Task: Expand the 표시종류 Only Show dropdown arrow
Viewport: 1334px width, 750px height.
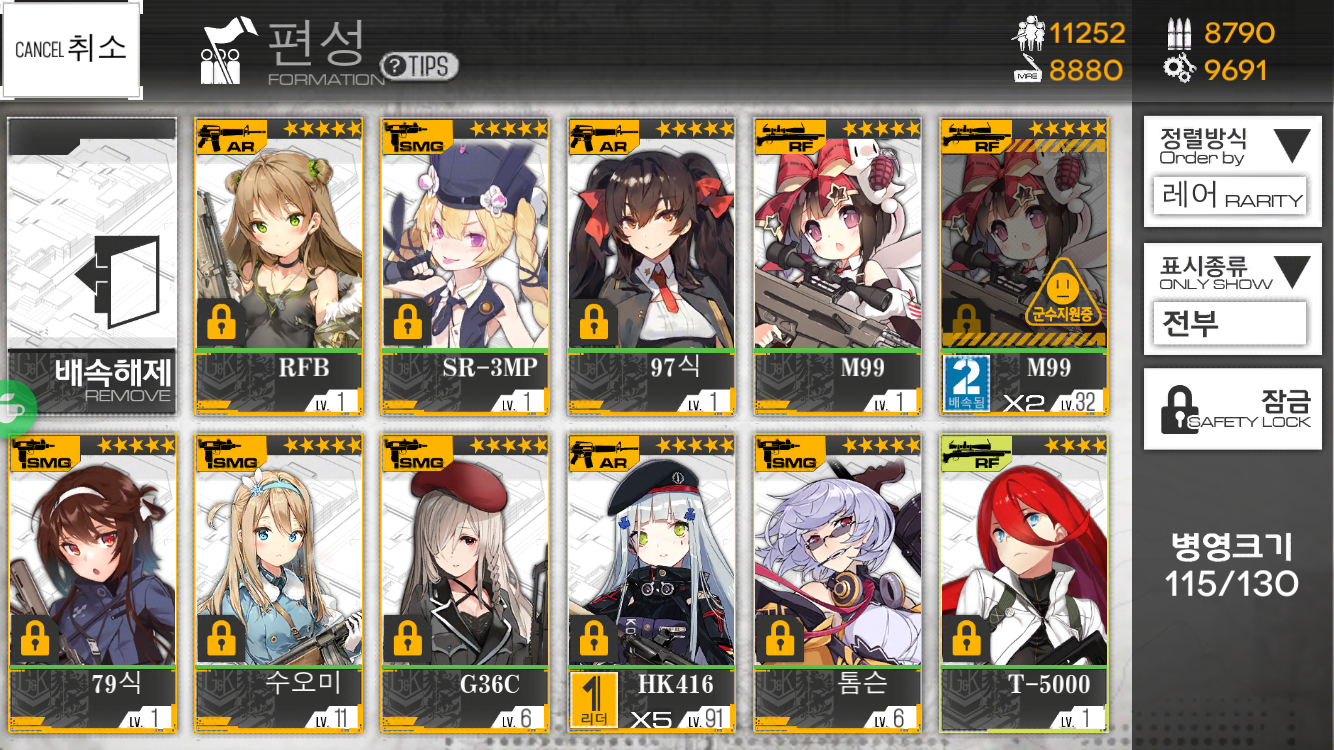Action: tap(1291, 272)
